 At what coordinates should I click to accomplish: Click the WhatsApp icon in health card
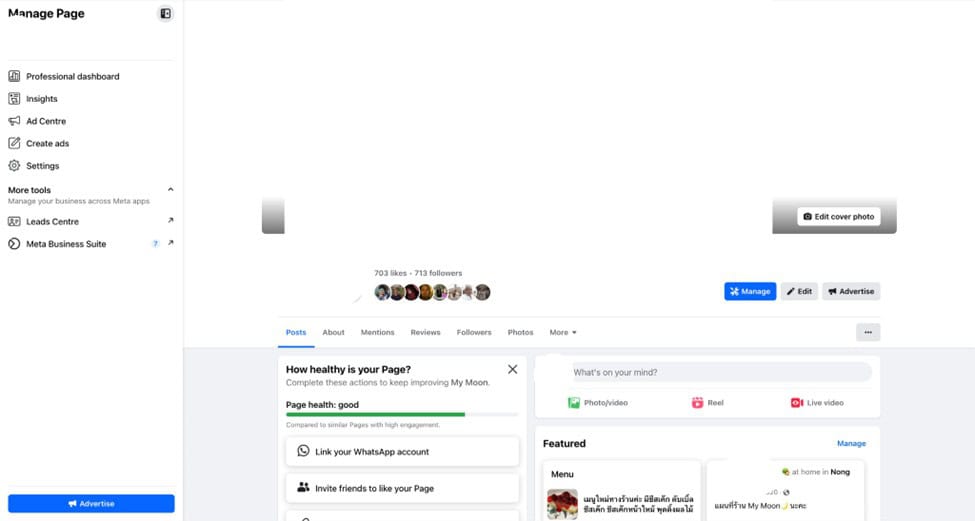click(x=303, y=451)
